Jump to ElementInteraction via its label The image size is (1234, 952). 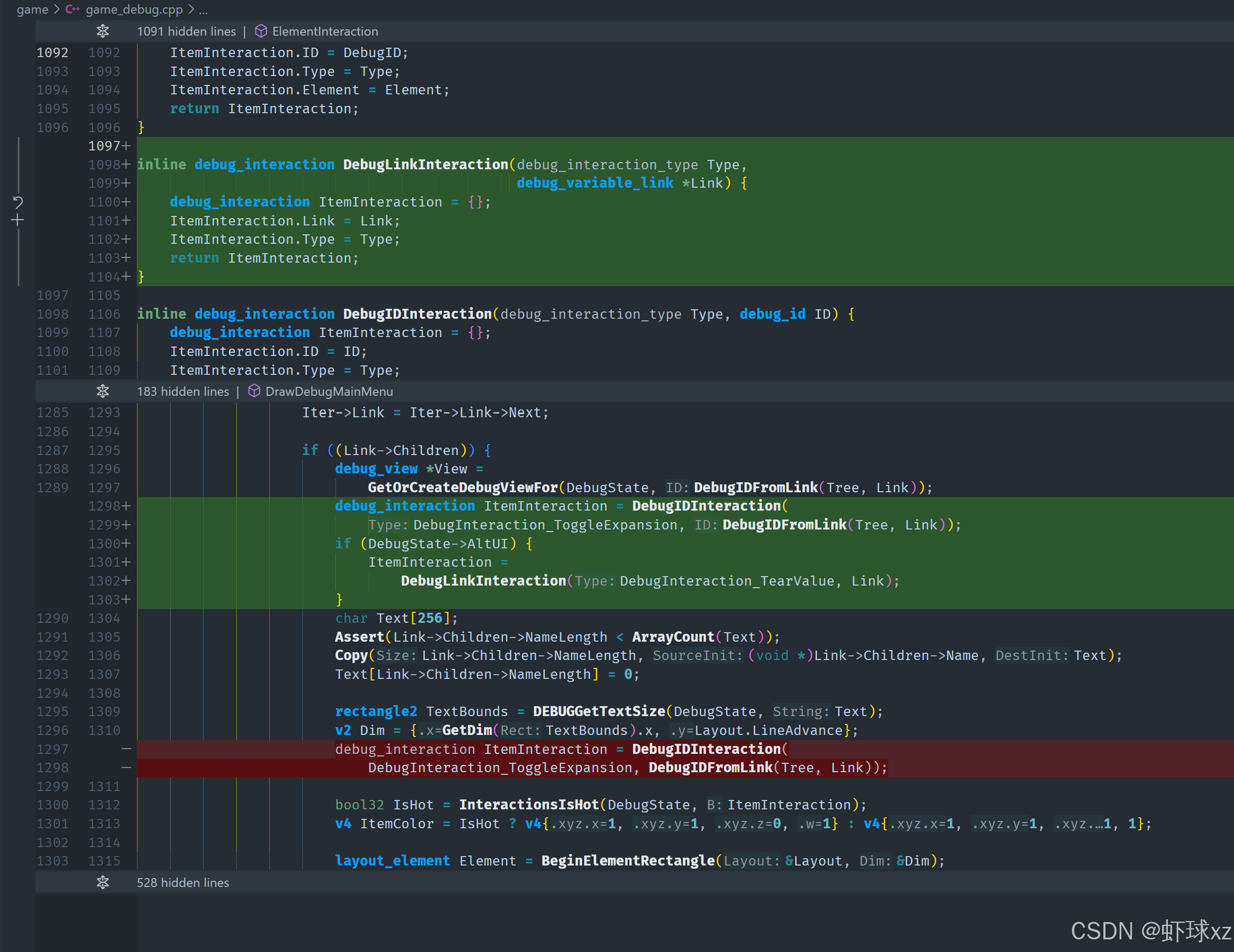click(325, 31)
